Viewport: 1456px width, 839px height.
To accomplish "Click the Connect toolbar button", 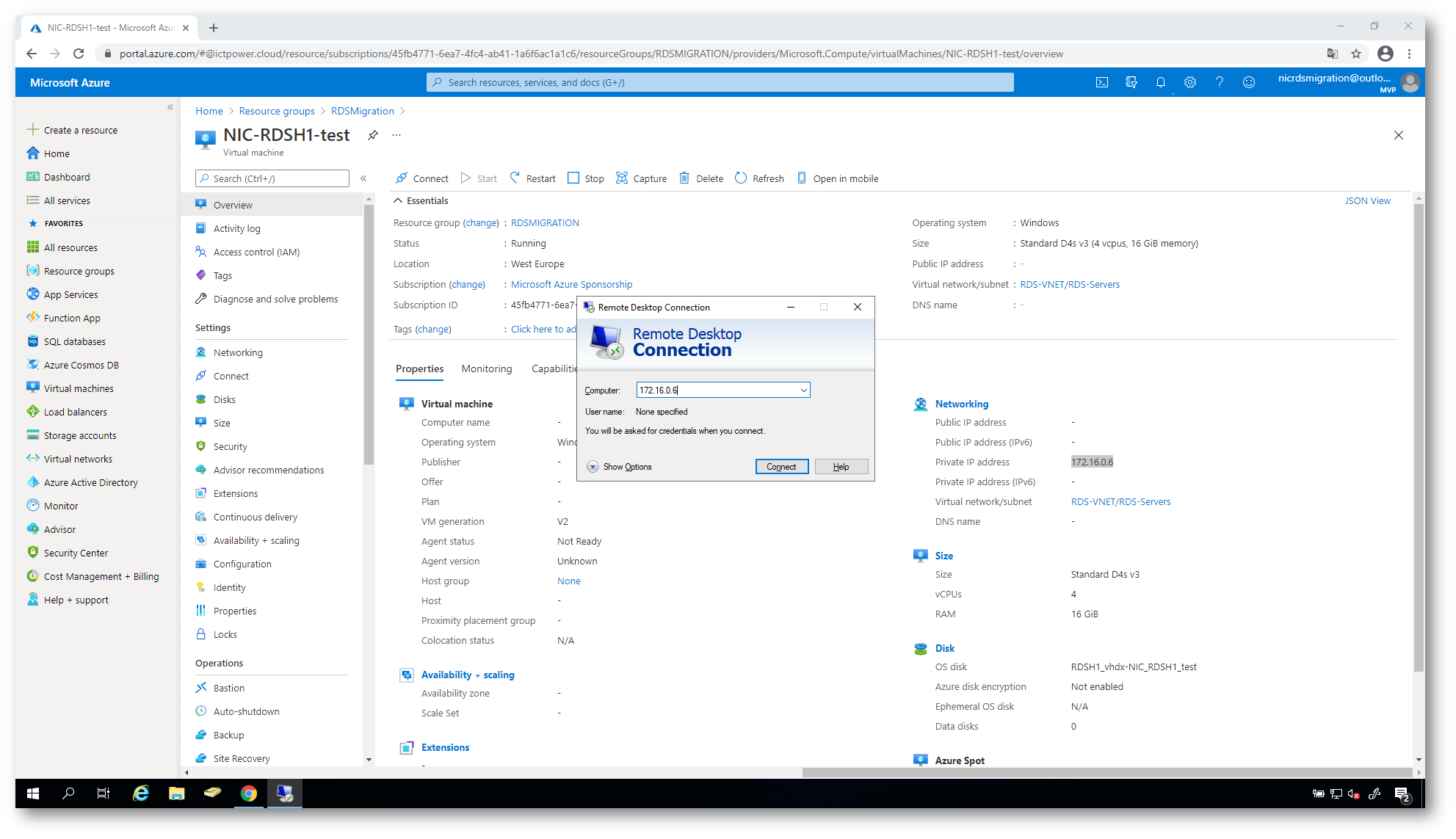I will [x=422, y=178].
